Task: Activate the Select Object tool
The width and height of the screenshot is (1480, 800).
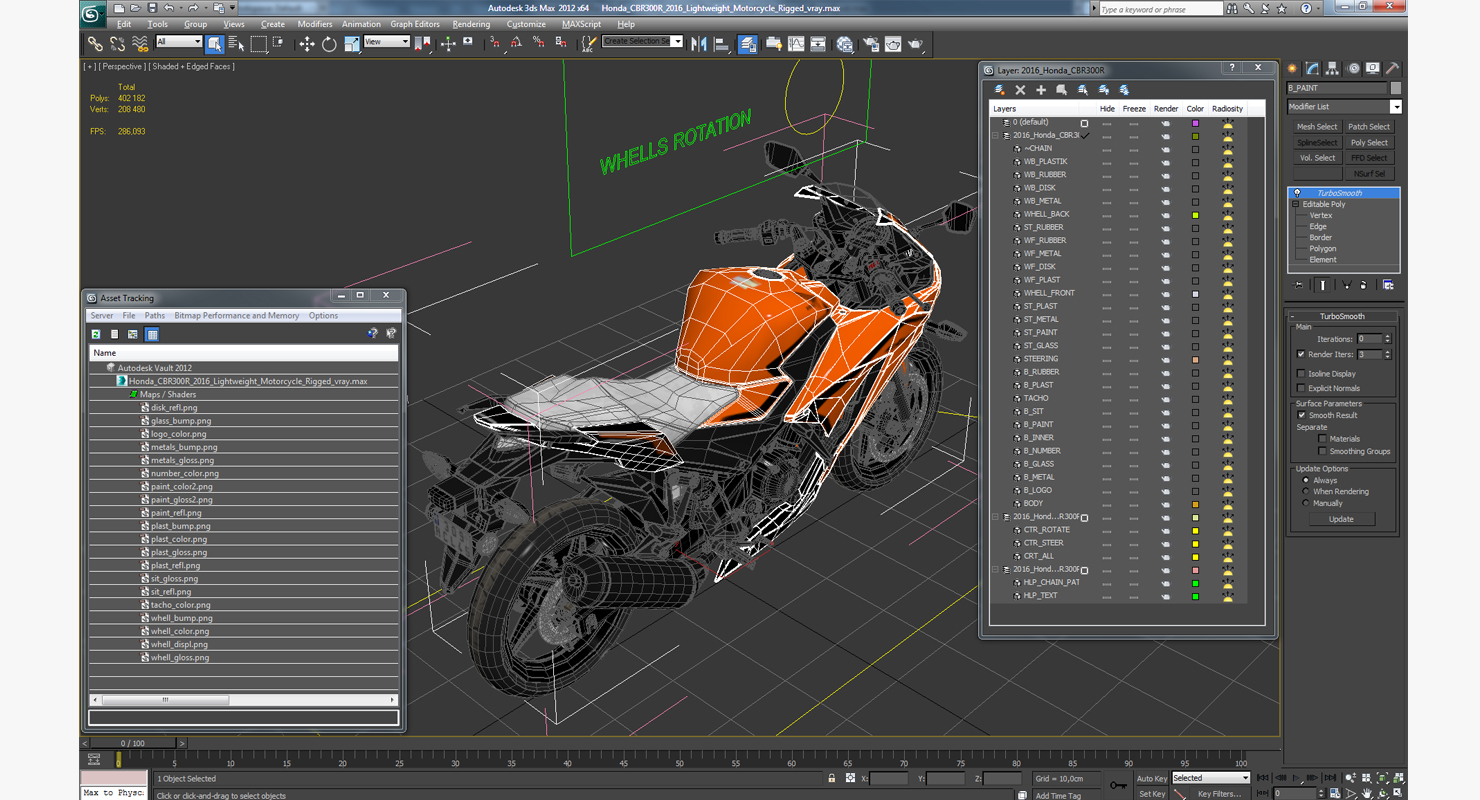Action: (x=214, y=44)
